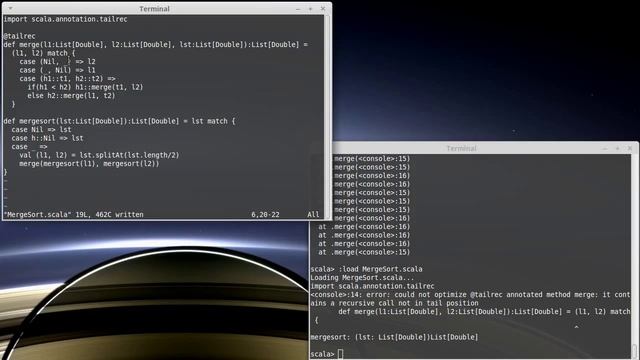The image size is (640, 360).
Task: Click the 'case (_, Nil) => l1' line
Action: click(57, 70)
